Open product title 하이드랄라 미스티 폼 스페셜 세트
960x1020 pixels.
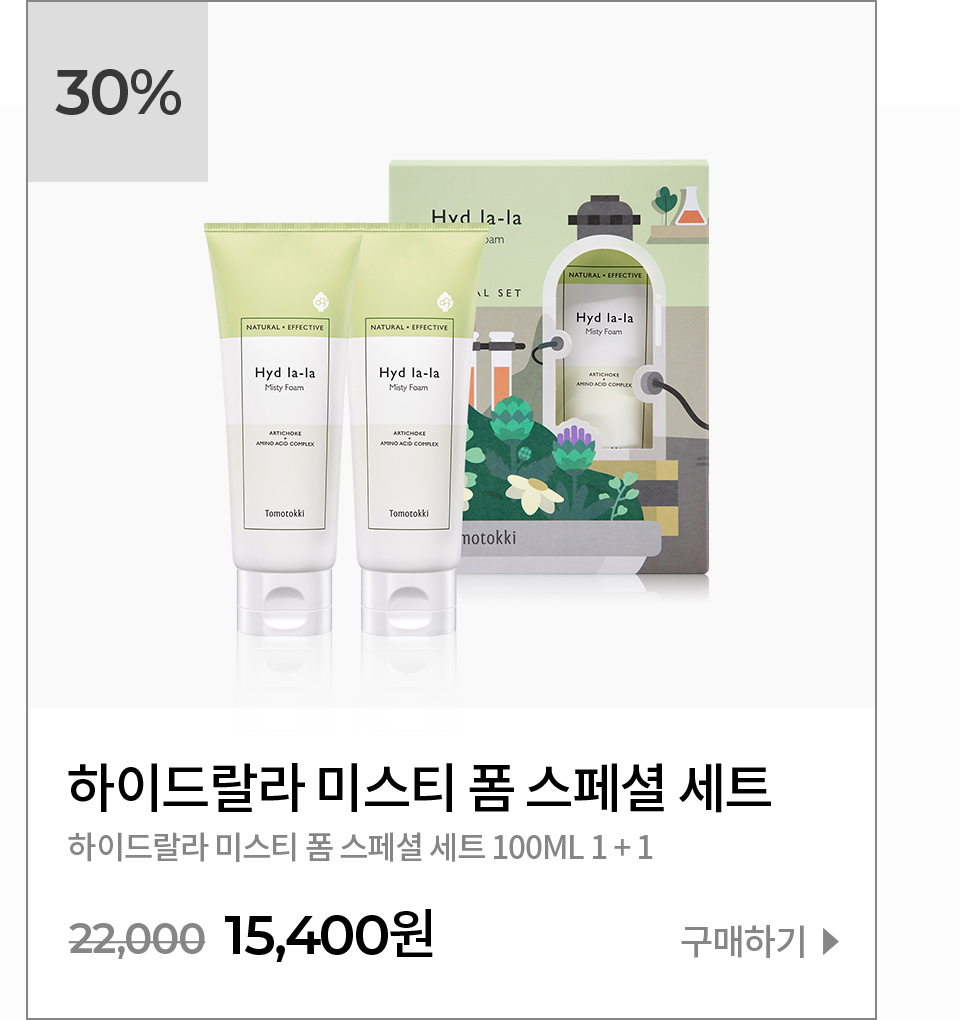coord(420,788)
